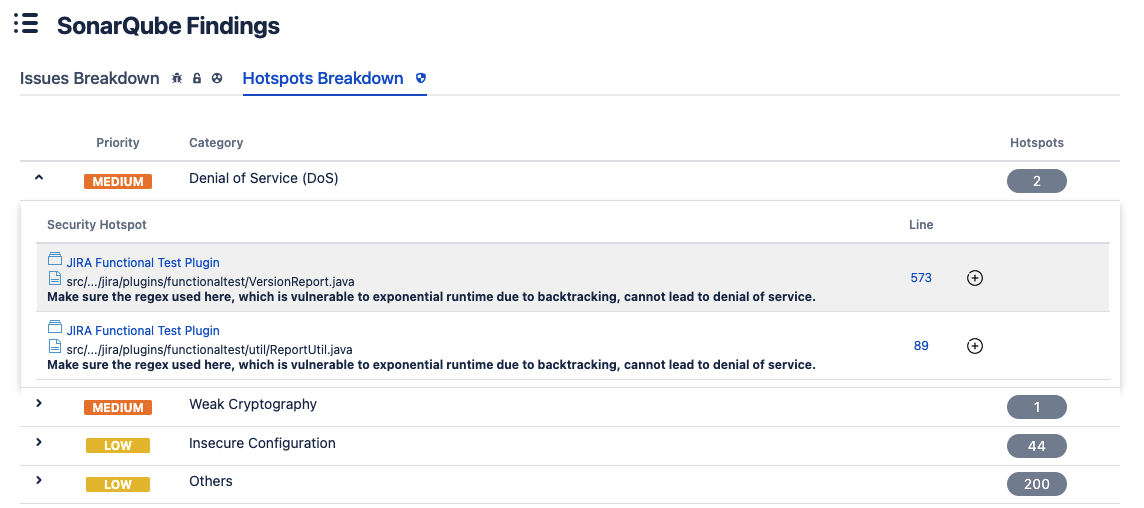Expand the Others category
This screenshot has width=1144, height=508.
tap(39, 480)
